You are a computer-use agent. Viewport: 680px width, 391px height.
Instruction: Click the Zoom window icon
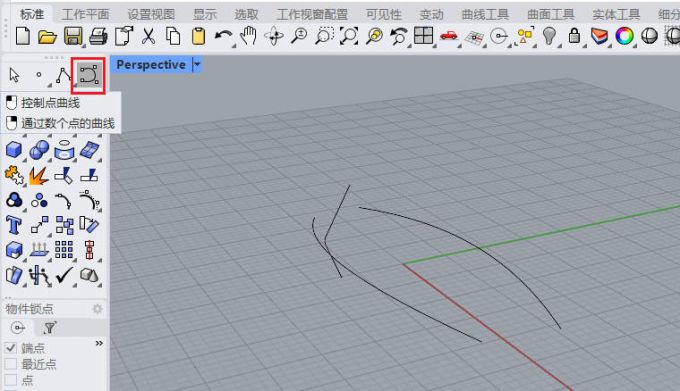[324, 36]
